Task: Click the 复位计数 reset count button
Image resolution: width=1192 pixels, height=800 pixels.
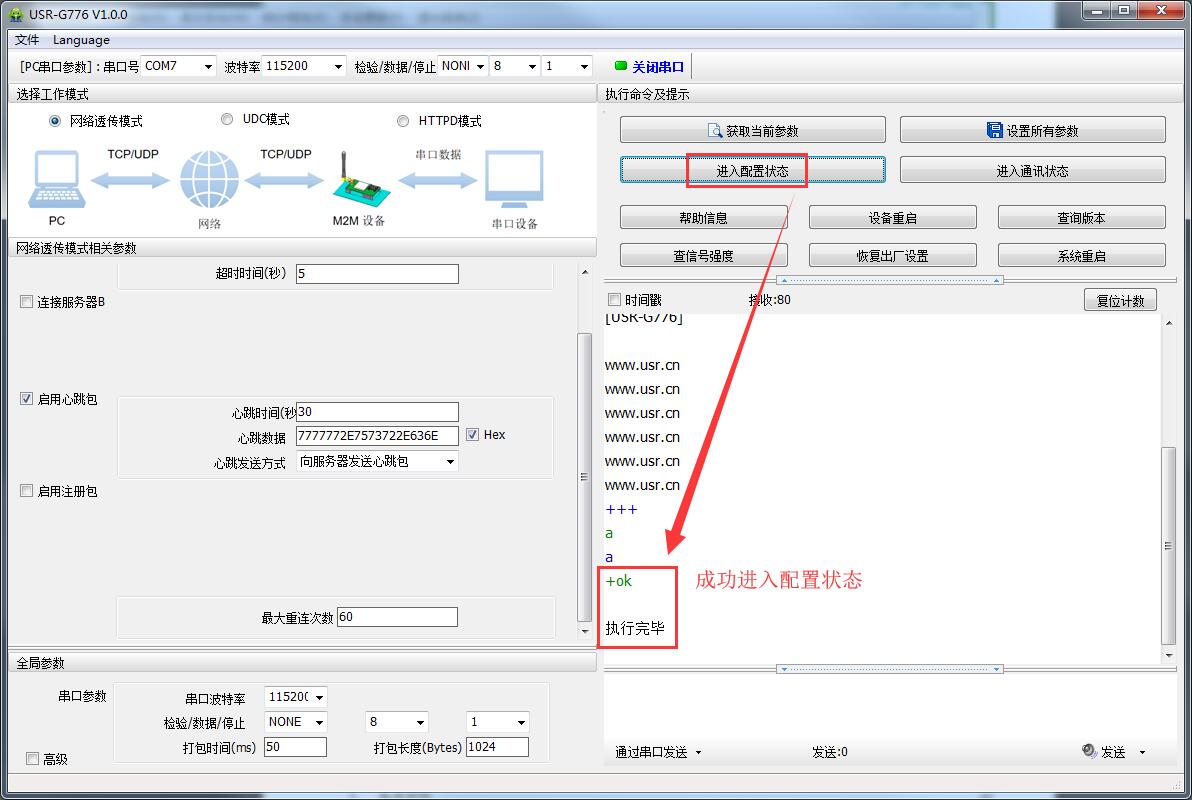Action: 1119,301
